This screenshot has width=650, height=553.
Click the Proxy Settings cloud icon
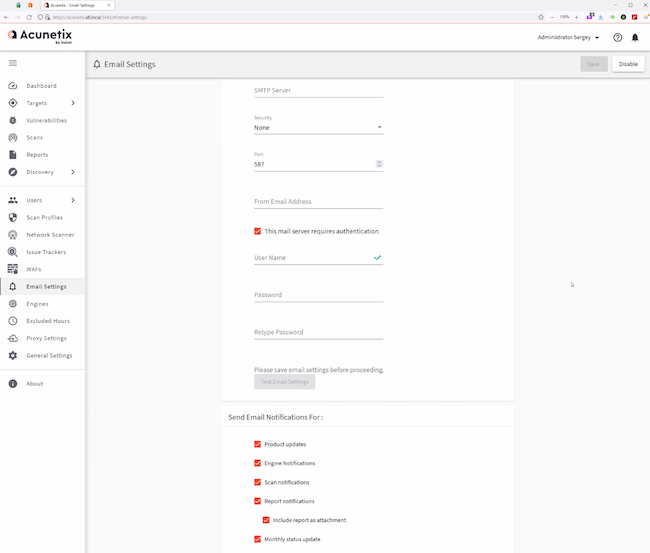[x=13, y=338]
